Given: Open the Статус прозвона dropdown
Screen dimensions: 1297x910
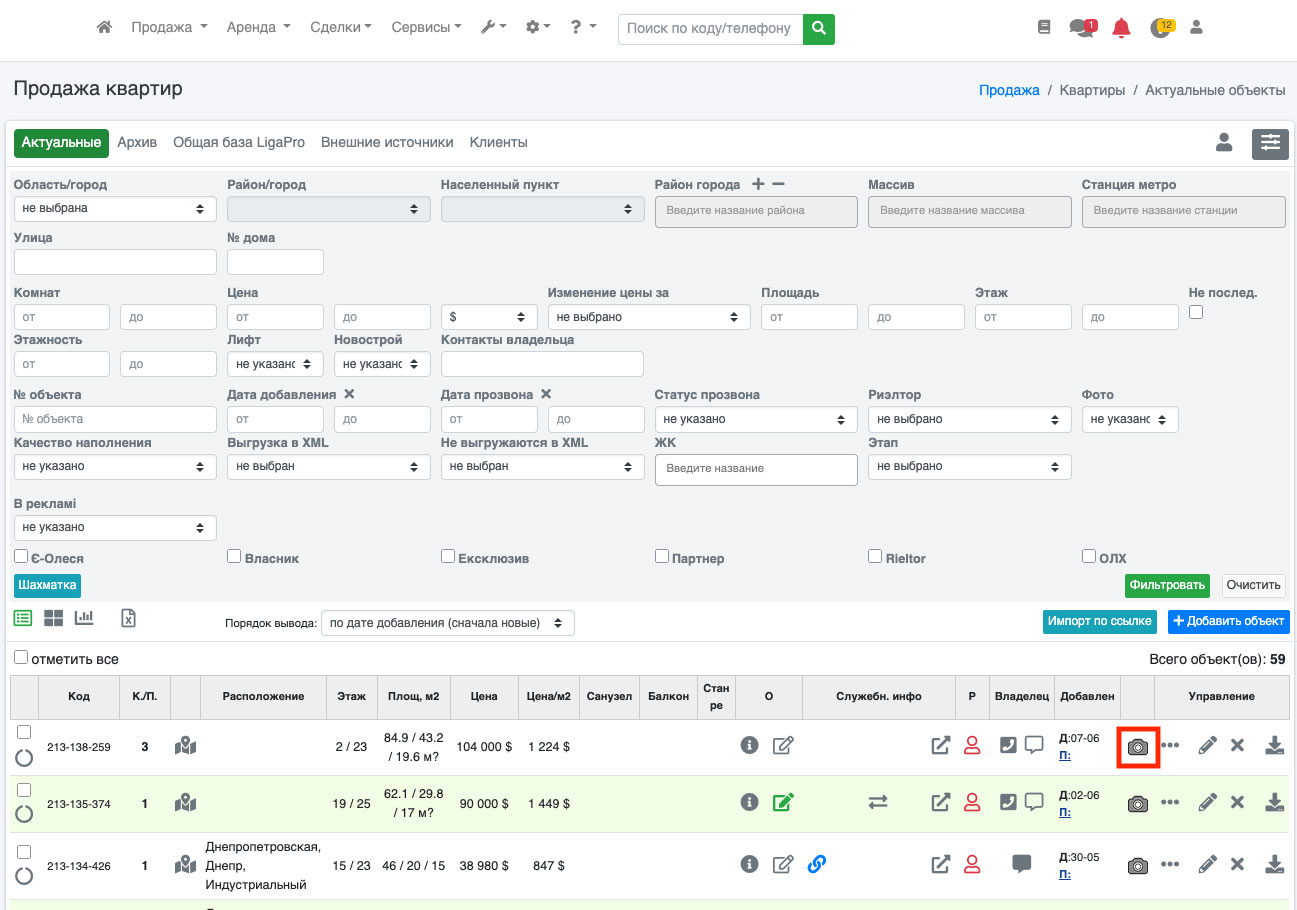Looking at the screenshot, I should tap(756, 419).
